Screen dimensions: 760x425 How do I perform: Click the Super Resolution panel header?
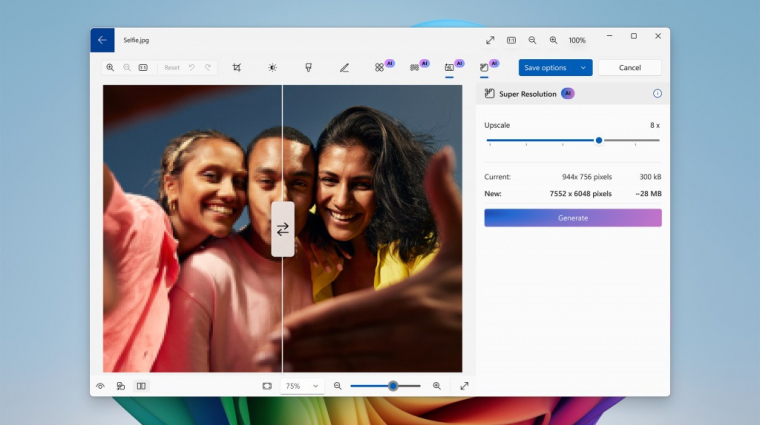point(572,94)
